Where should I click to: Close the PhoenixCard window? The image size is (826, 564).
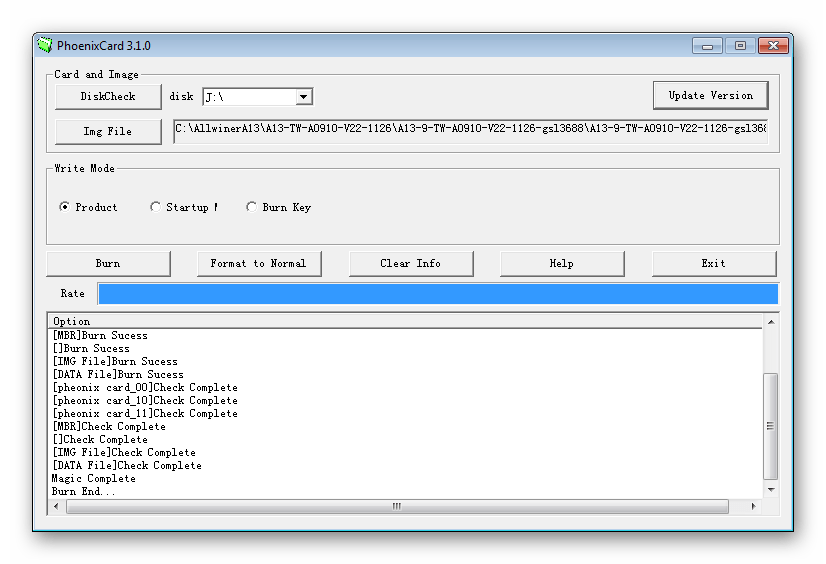[773, 46]
